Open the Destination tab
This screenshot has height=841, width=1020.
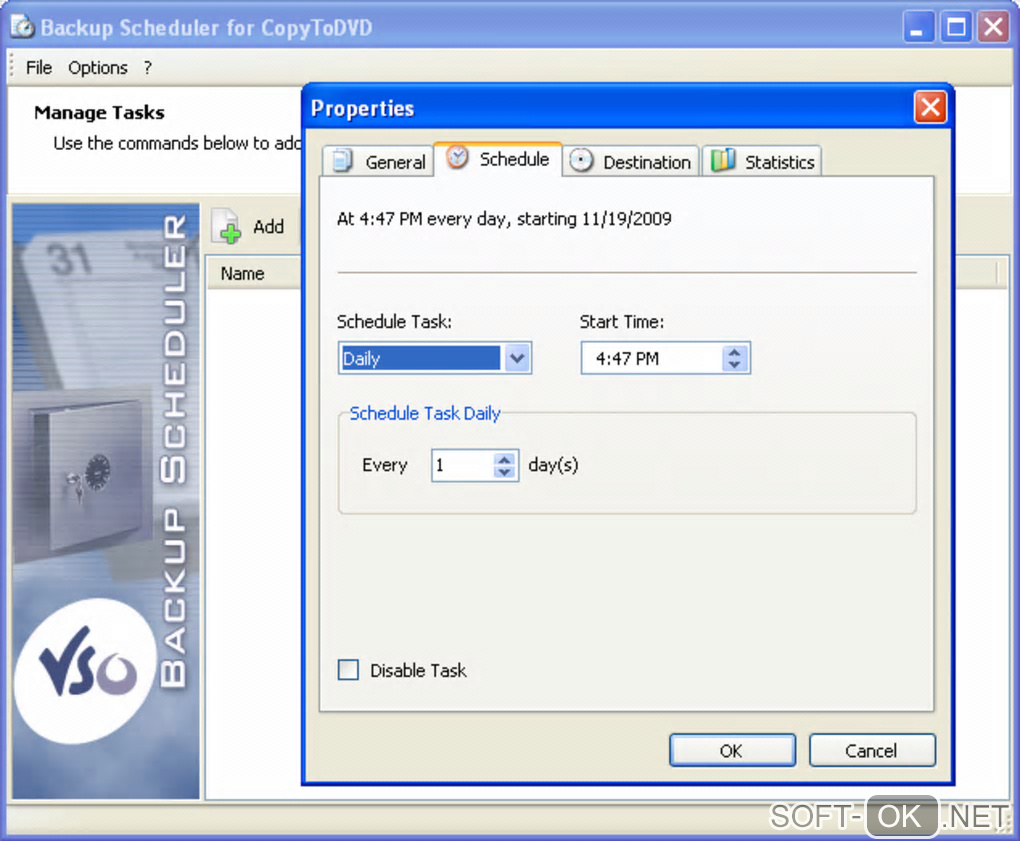630,161
